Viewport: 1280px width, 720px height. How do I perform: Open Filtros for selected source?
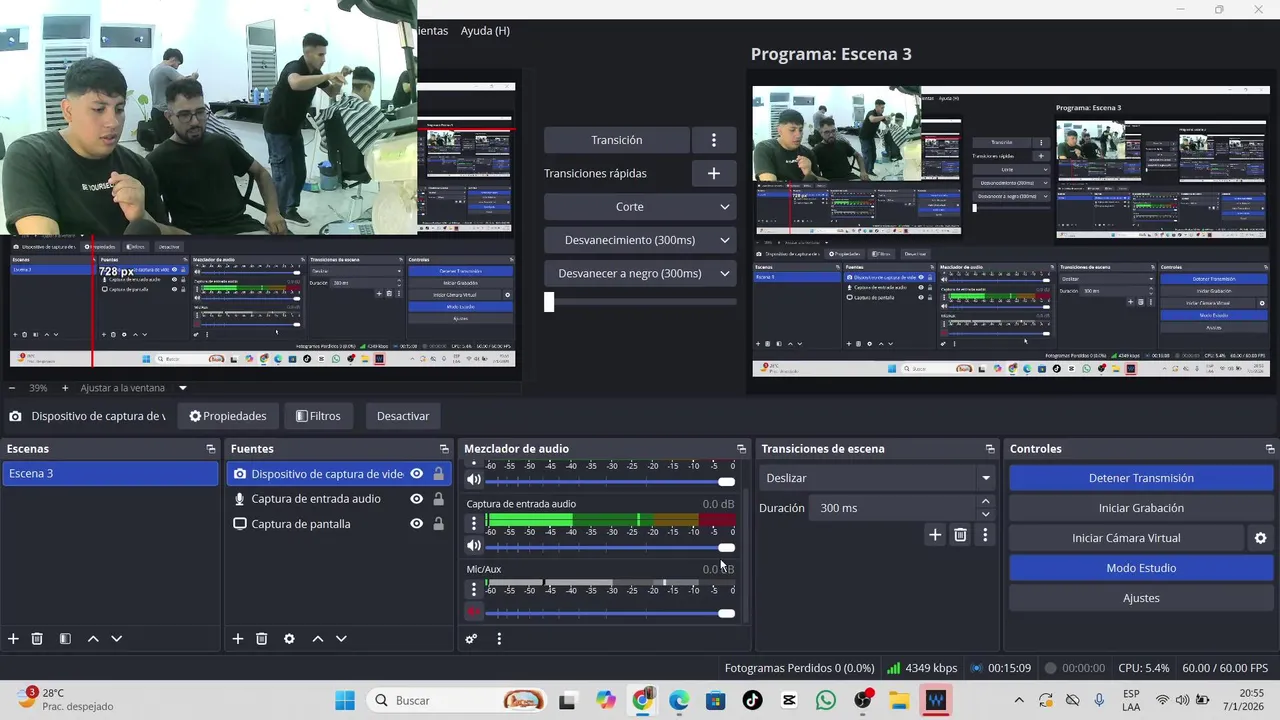tap(318, 416)
